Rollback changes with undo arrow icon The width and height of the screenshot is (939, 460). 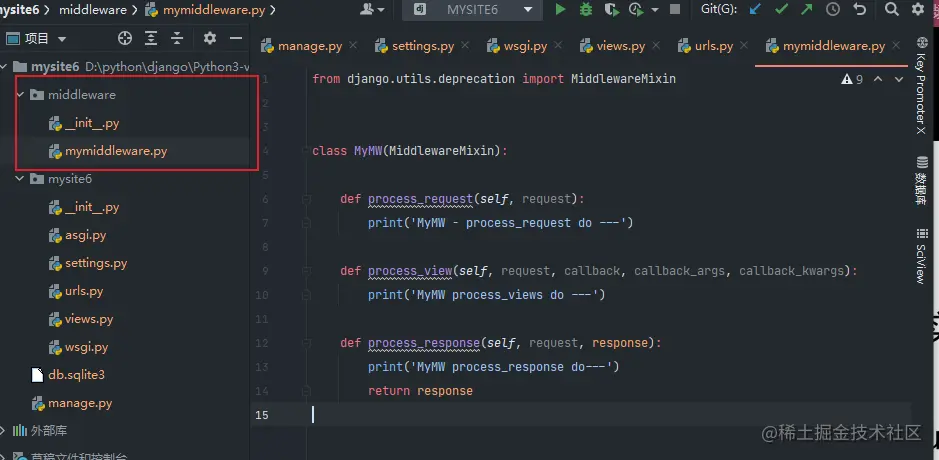click(859, 10)
